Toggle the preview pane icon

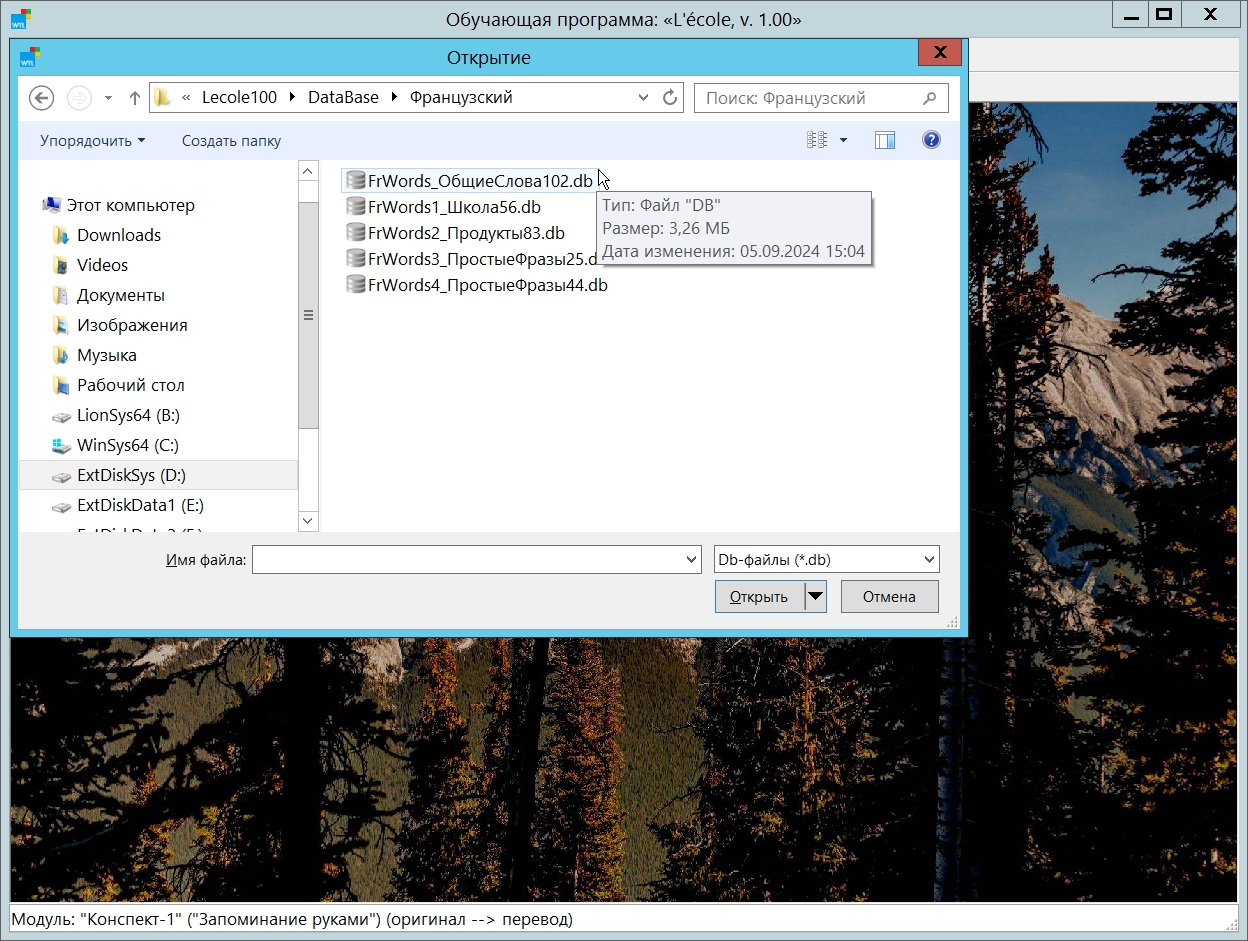(x=884, y=140)
